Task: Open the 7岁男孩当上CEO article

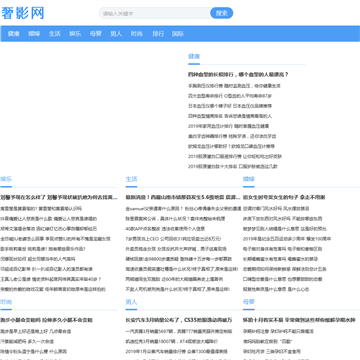Action: [173, 239]
